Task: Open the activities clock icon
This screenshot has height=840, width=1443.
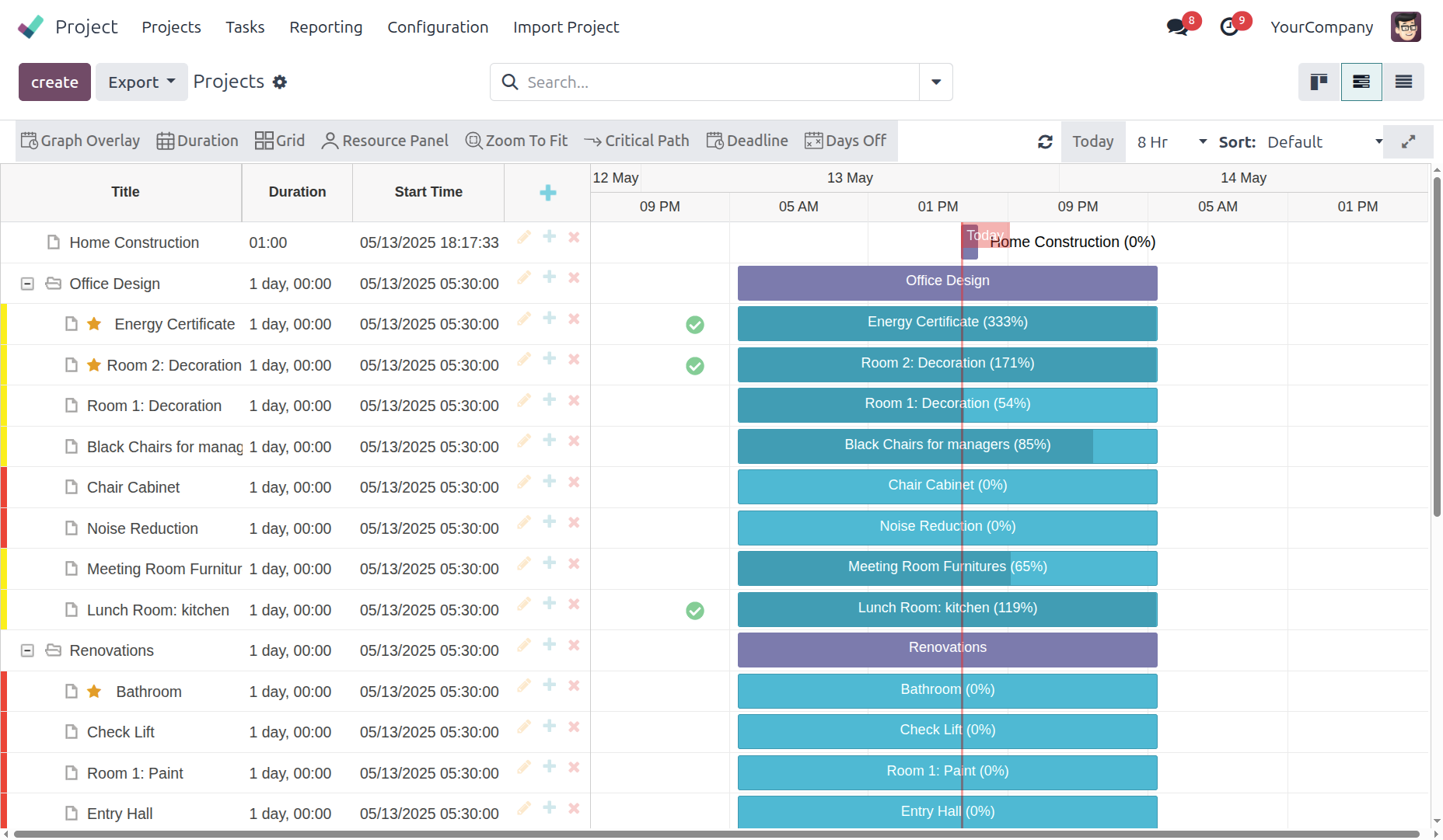Action: [x=1229, y=27]
